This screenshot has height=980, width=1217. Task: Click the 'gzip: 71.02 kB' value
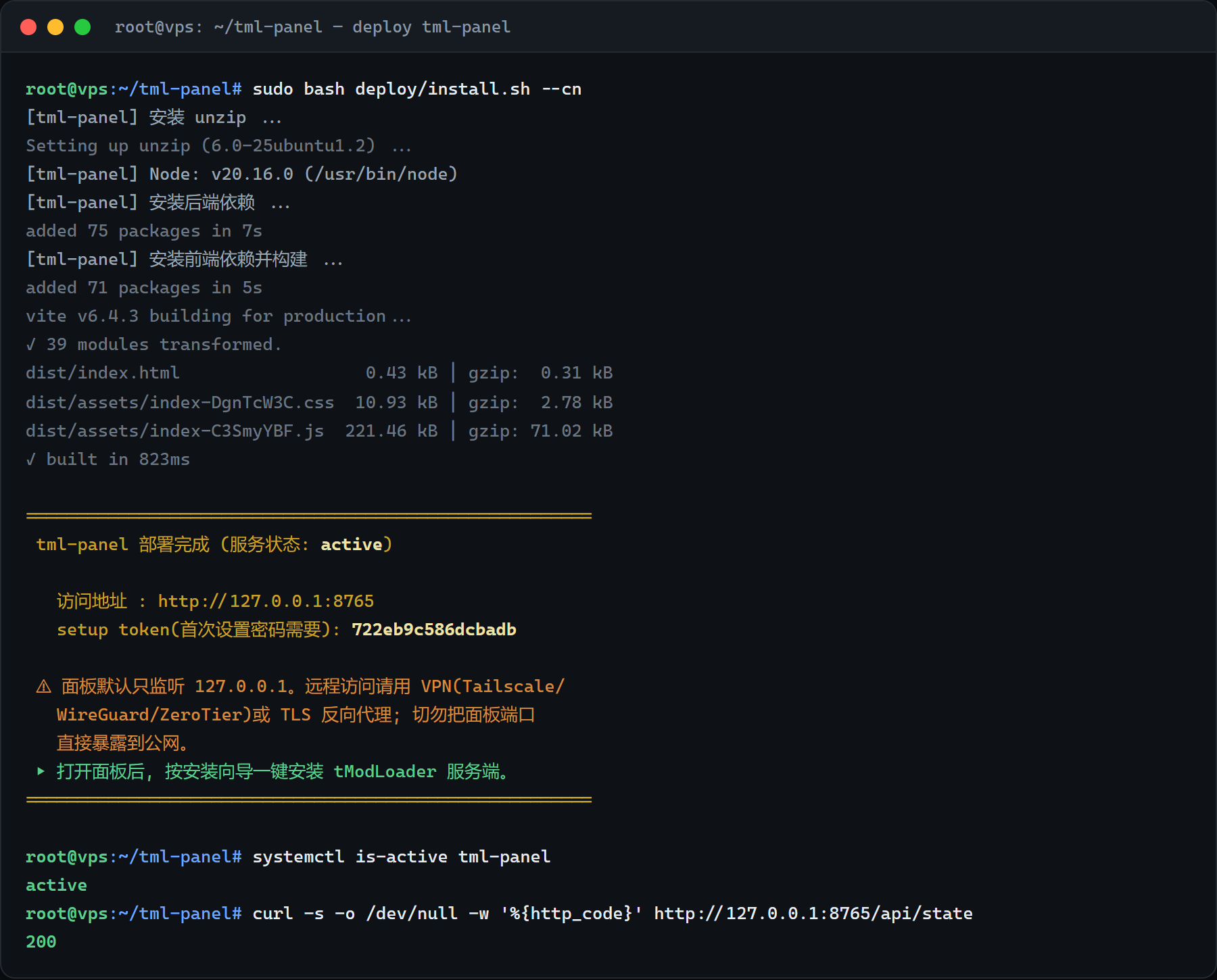(x=541, y=431)
